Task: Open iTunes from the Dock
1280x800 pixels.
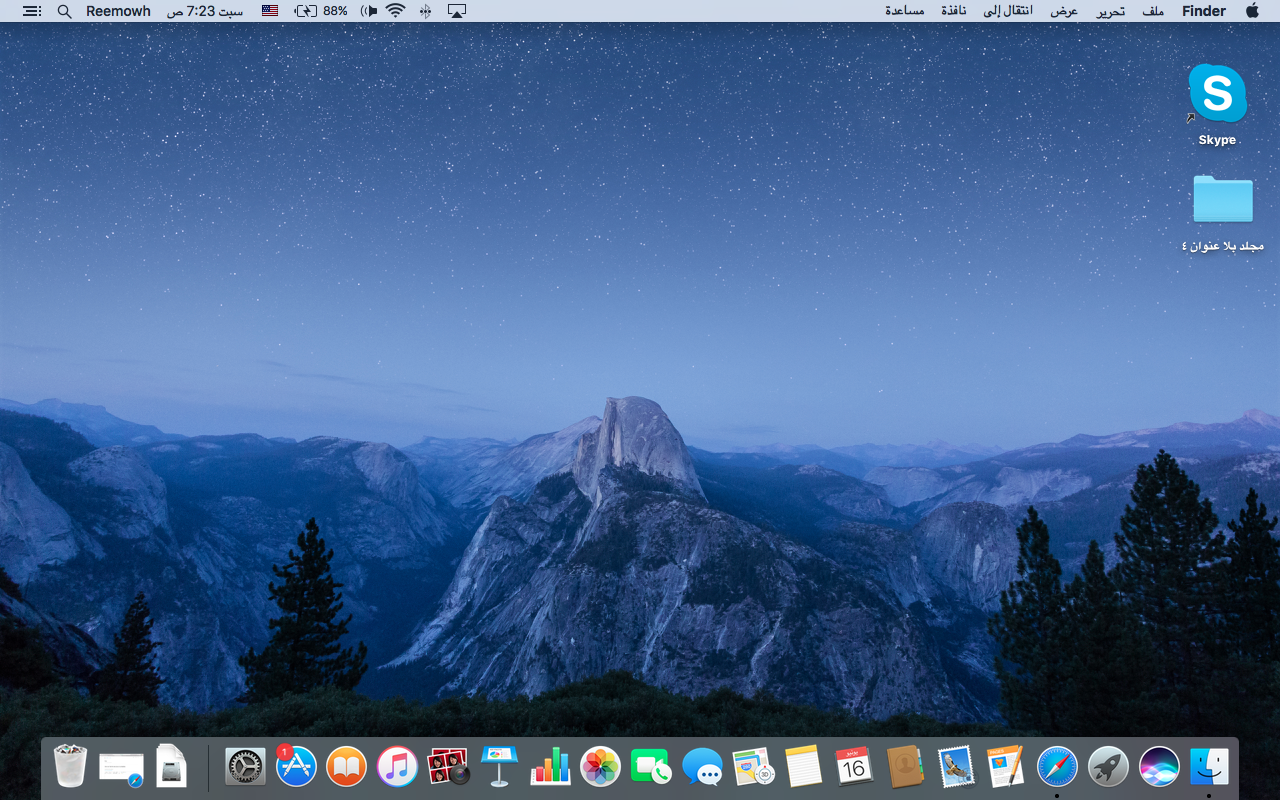Action: 397,767
